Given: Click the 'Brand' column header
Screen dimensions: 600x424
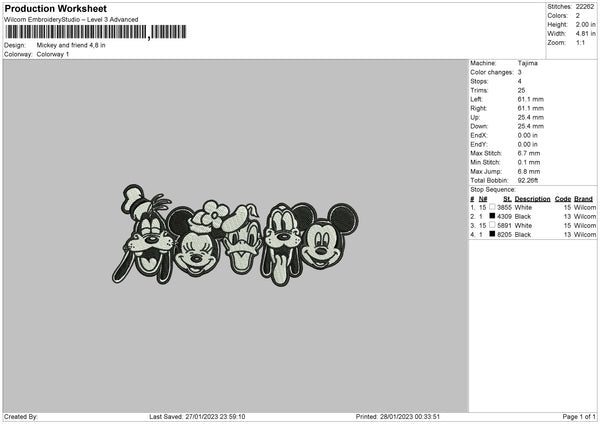Looking at the screenshot, I should pyautogui.click(x=583, y=199).
